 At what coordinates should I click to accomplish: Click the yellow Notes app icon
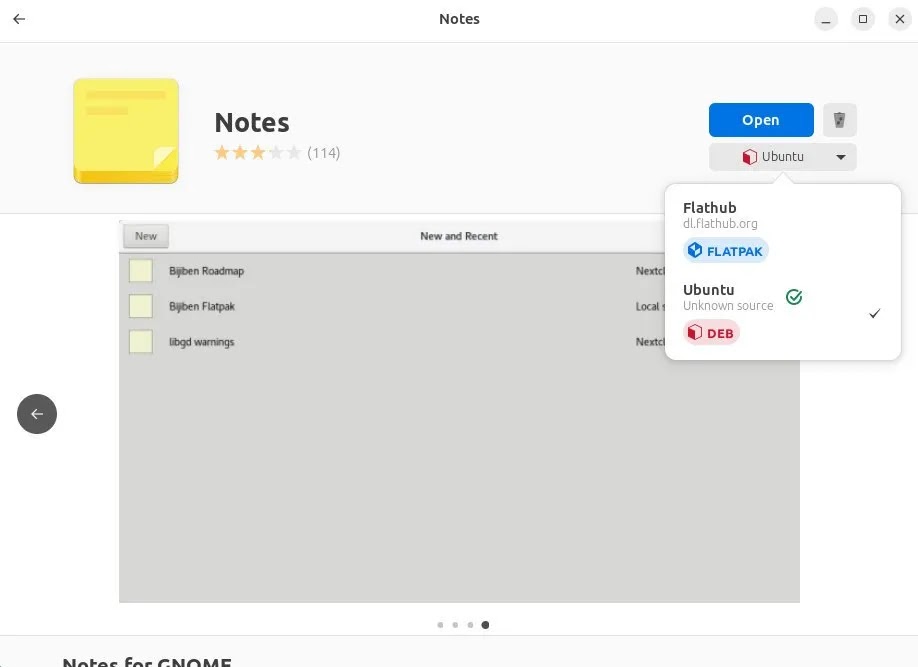126,131
